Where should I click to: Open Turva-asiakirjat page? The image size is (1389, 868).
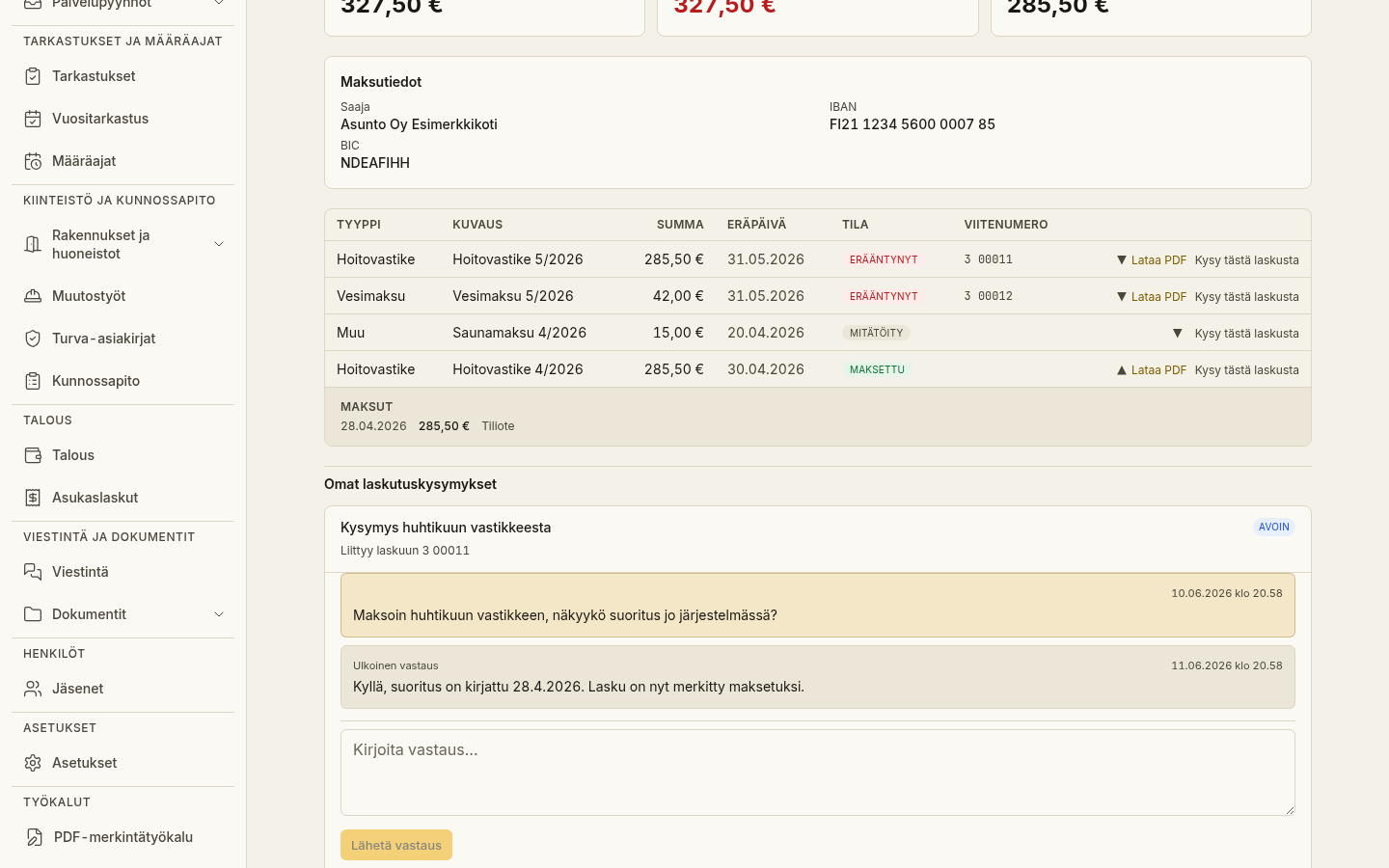pyautogui.click(x=123, y=339)
